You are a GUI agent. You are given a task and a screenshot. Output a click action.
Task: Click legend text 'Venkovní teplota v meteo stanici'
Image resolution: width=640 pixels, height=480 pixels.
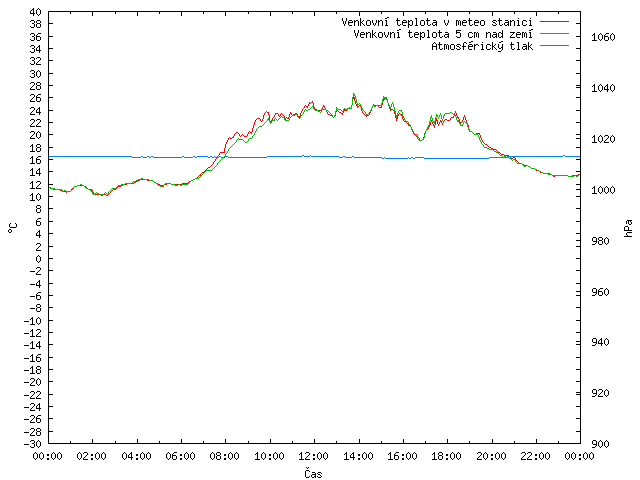[x=437, y=22]
